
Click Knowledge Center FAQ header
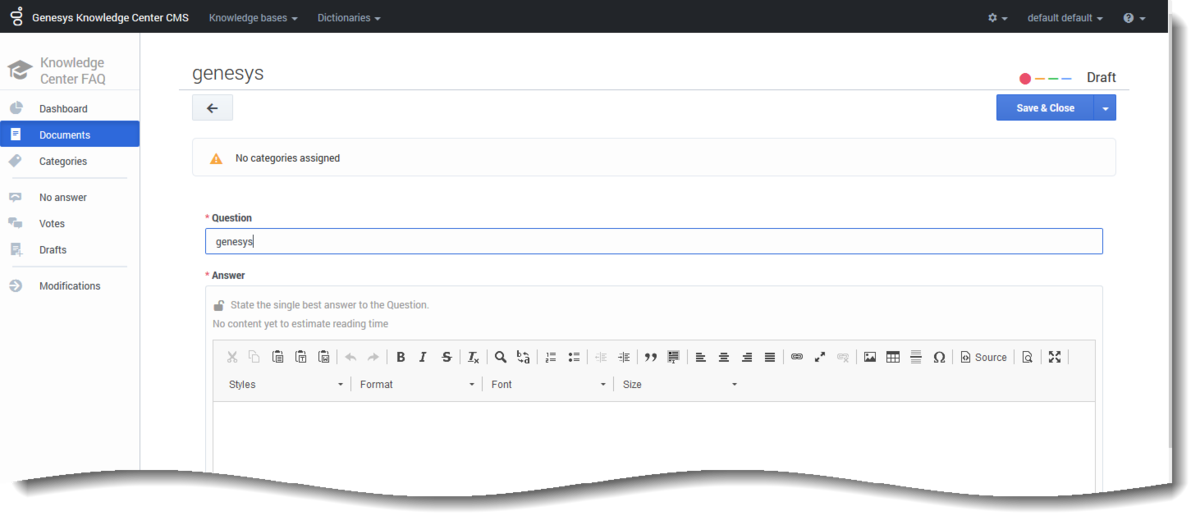[72, 70]
